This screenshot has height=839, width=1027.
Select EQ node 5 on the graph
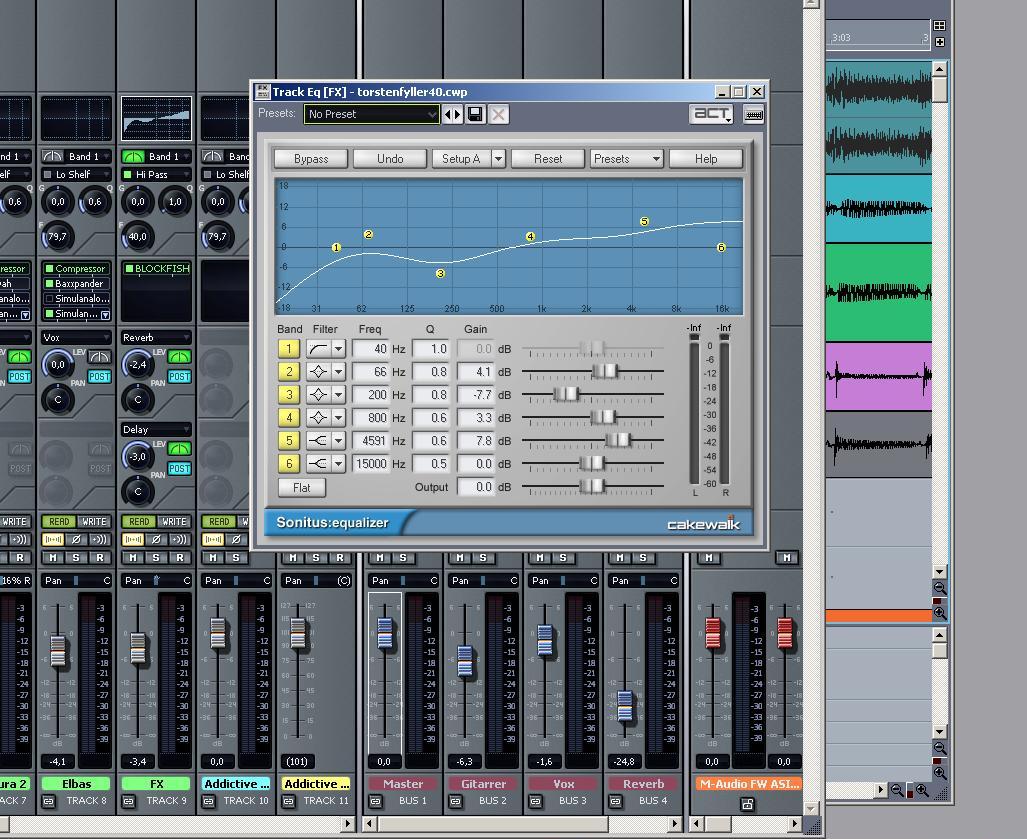(x=644, y=221)
